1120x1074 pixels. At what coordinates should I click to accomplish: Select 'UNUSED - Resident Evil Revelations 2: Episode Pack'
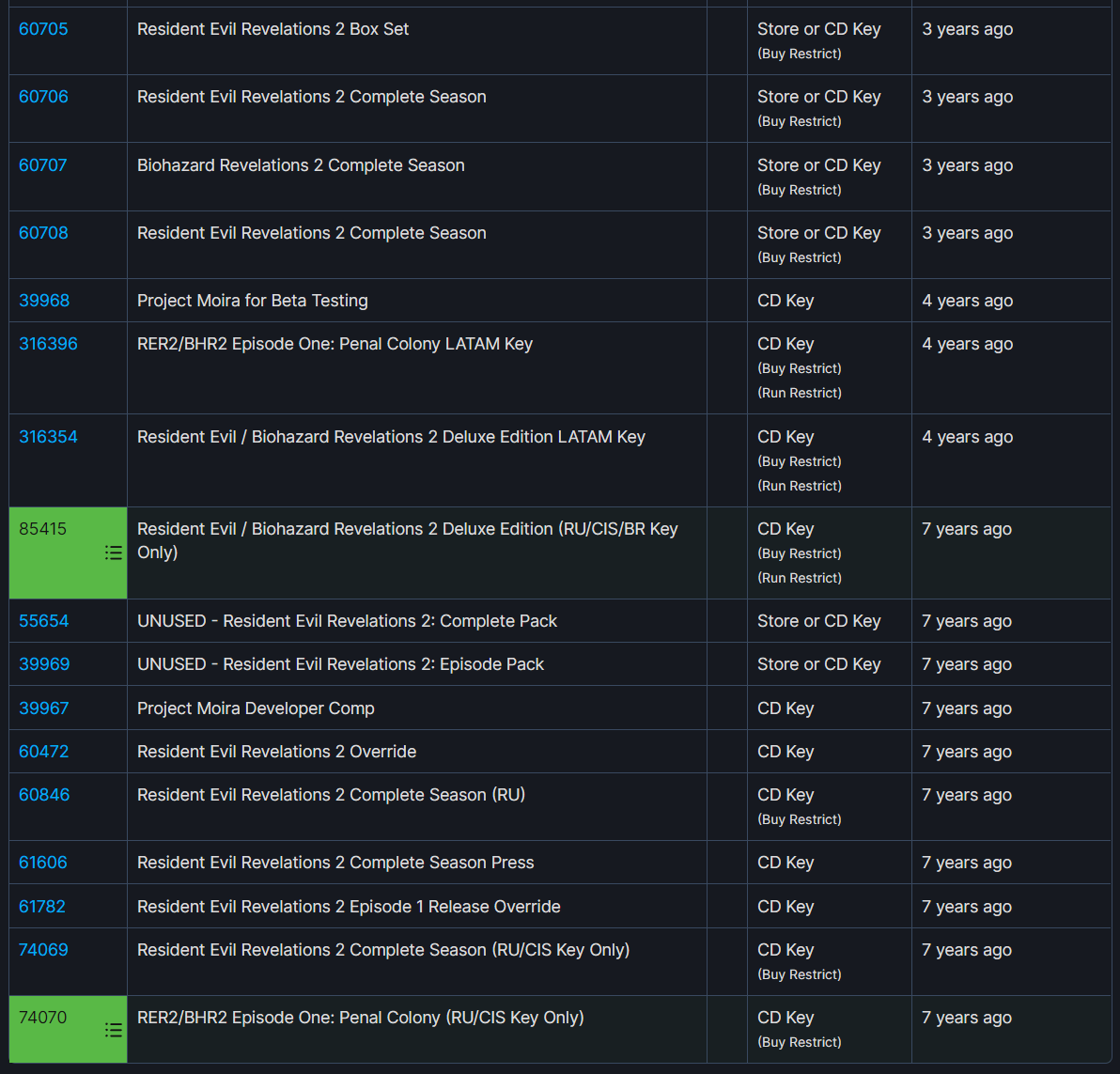tap(341, 664)
